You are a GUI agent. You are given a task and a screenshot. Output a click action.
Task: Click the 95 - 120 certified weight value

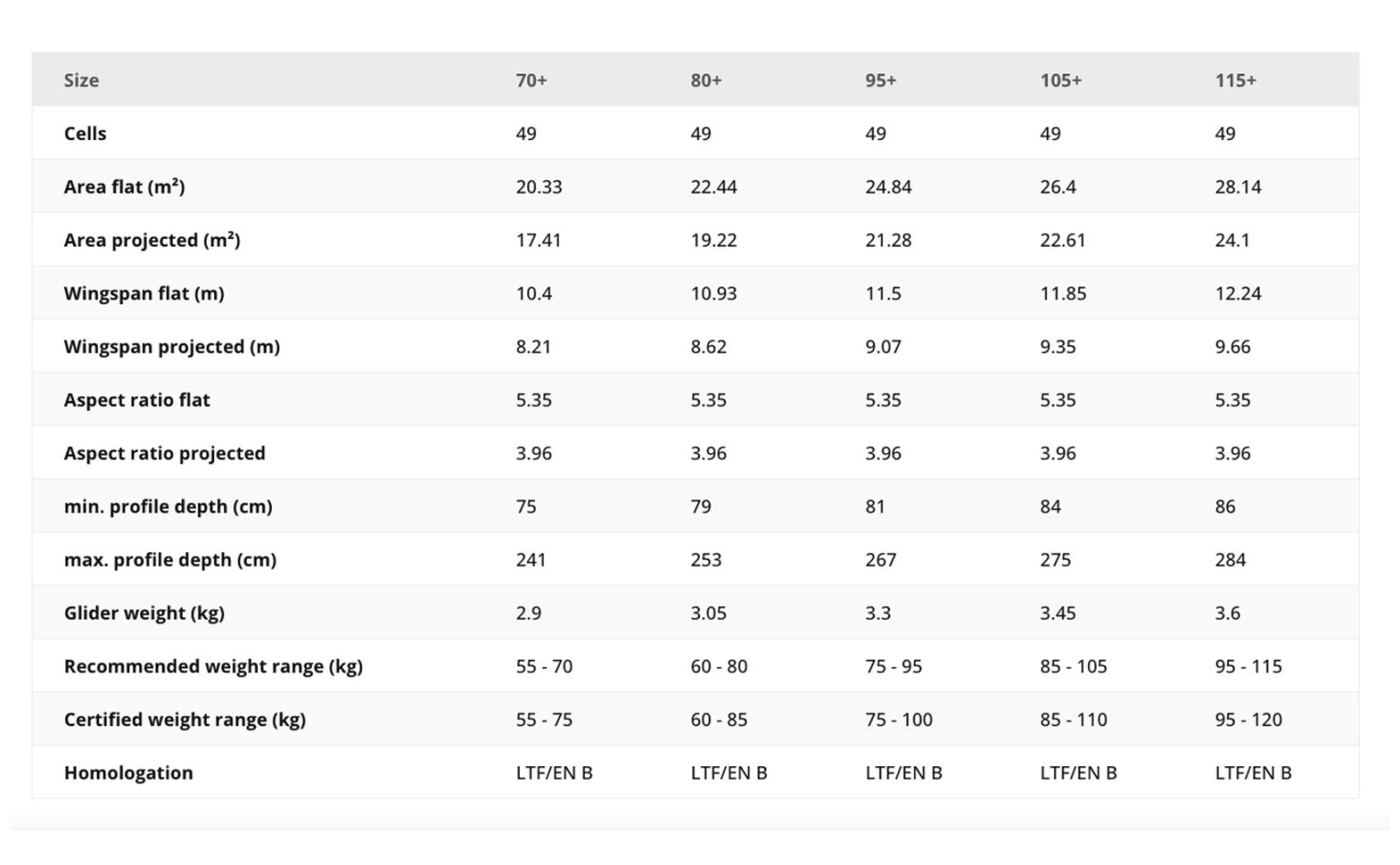pos(1248,719)
